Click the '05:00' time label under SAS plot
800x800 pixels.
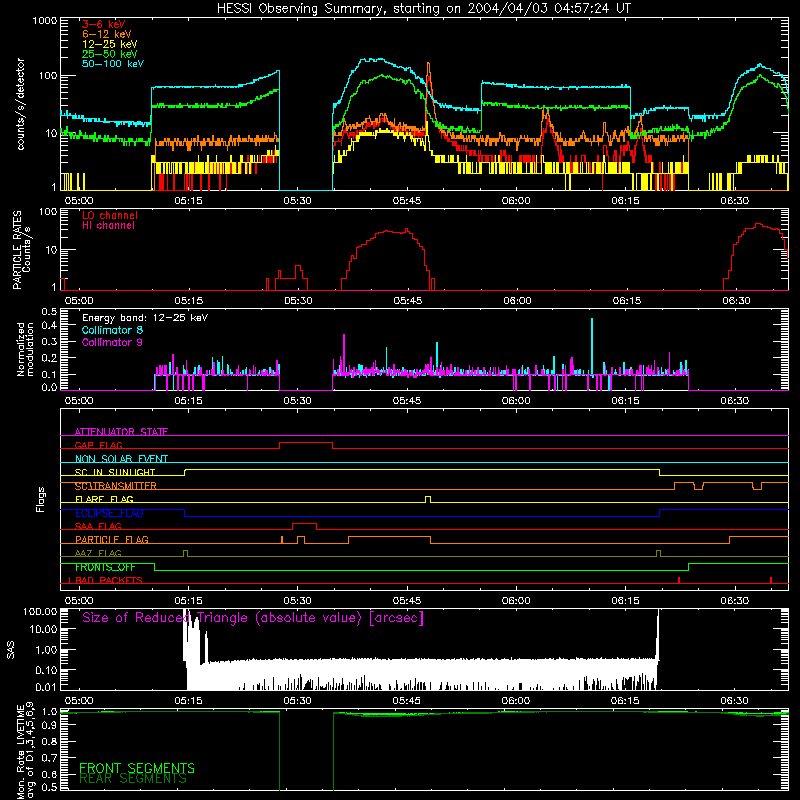[79, 701]
